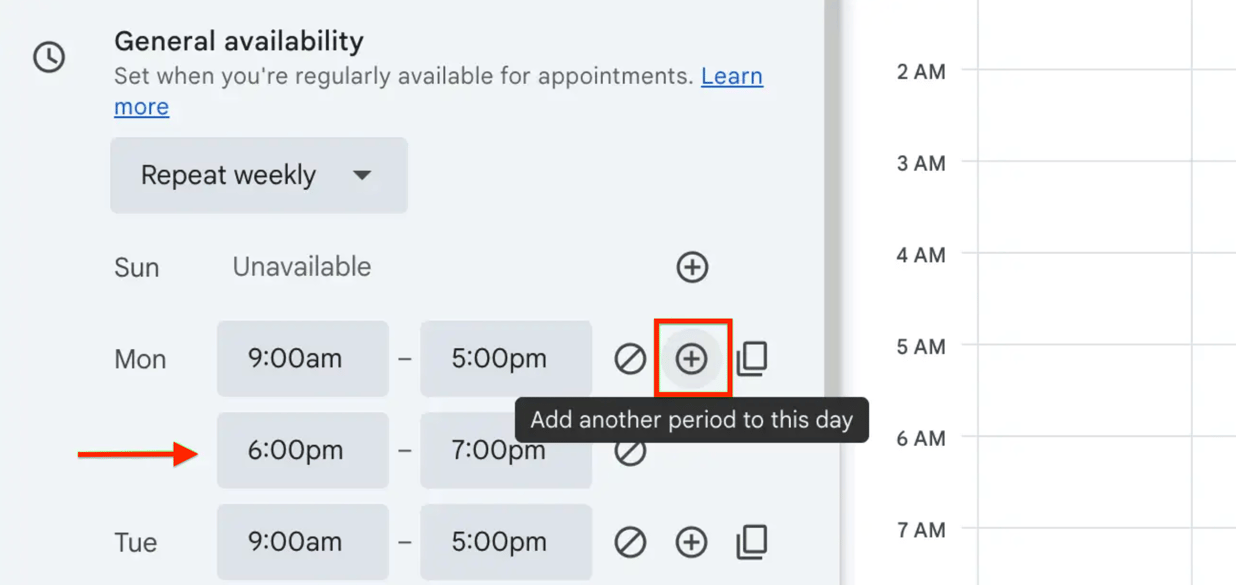This screenshot has width=1236, height=585.
Task: Click the clock icon beside General availability
Action: pos(49,57)
